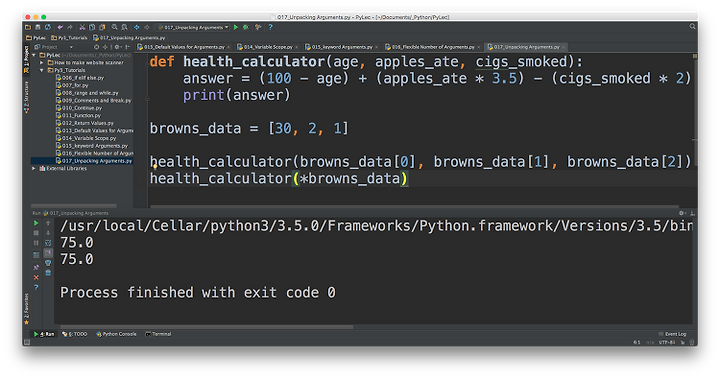Open 010_Continue.py in tree
The image size is (720, 378).
coord(79,108)
